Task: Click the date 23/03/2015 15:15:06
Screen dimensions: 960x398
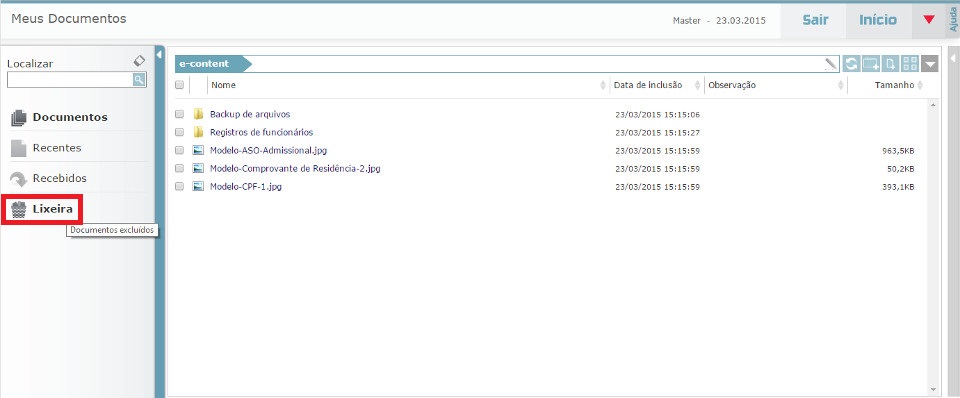Action: [x=658, y=115]
